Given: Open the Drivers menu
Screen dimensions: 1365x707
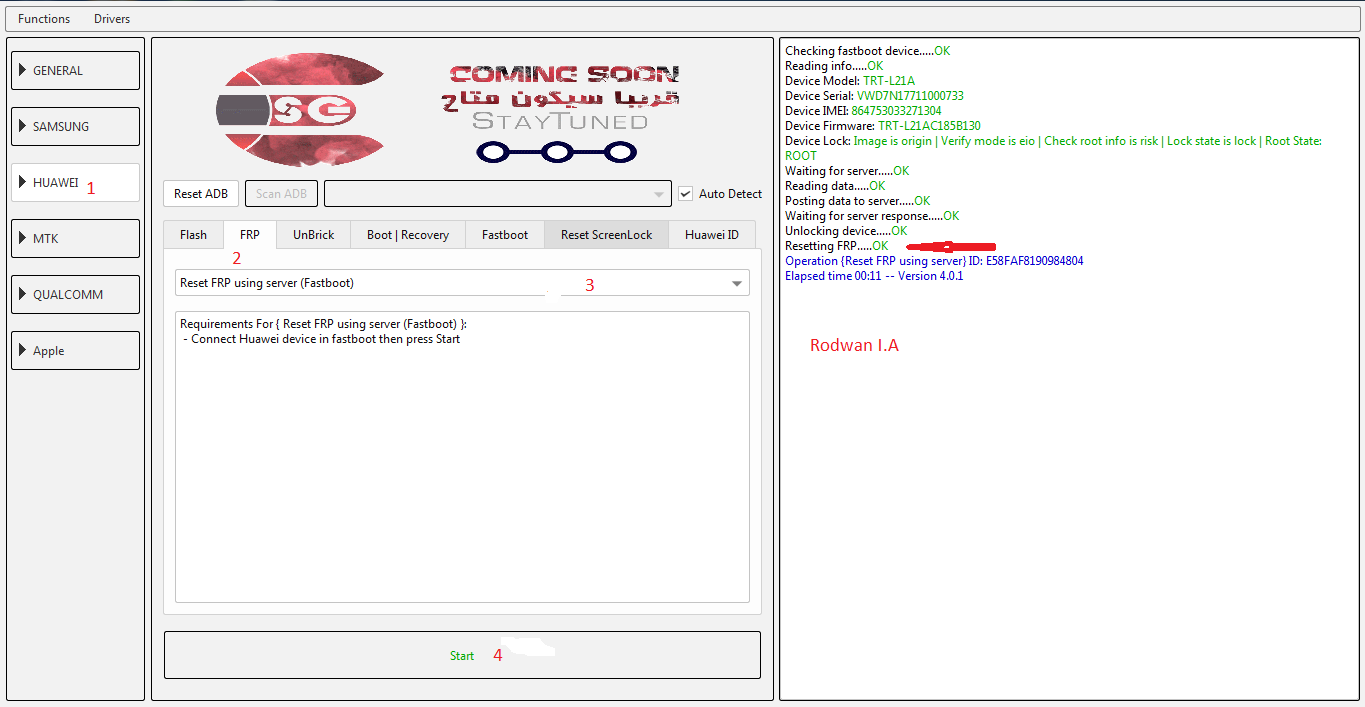Looking at the screenshot, I should click(x=112, y=19).
